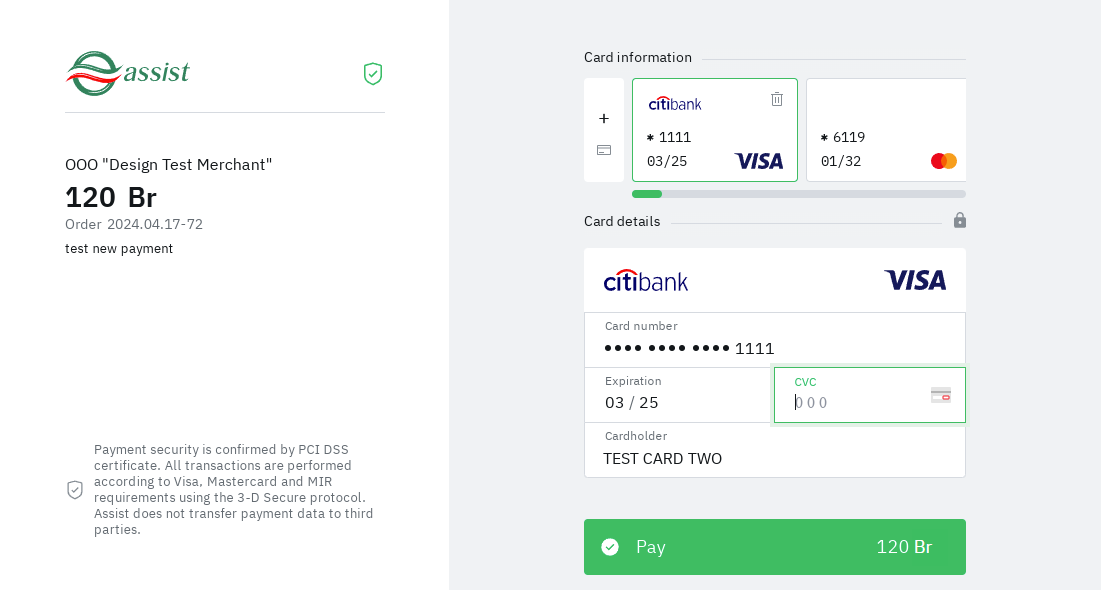
Task: Delete the saved Citibank card via the trash icon
Action: click(777, 99)
